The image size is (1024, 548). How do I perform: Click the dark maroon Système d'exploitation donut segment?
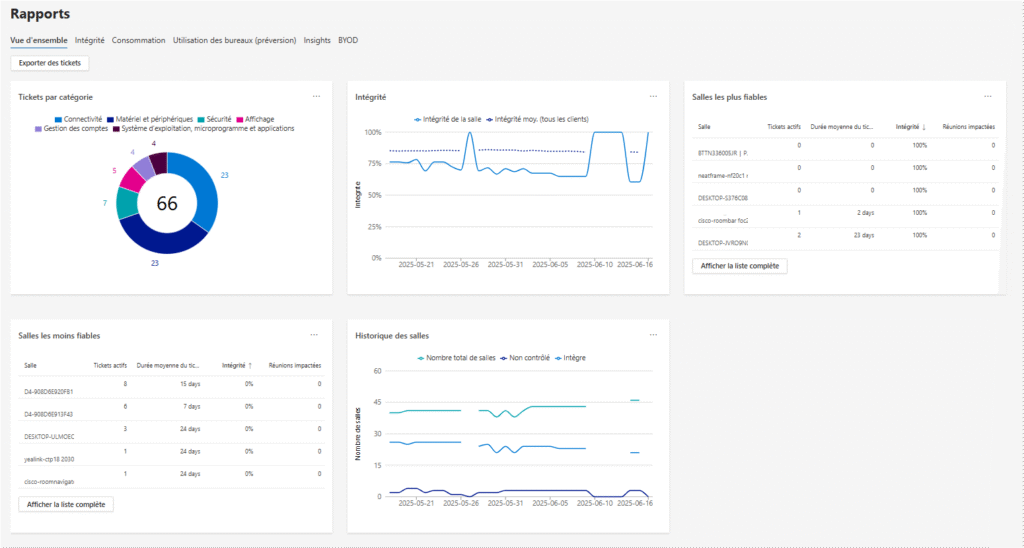[x=159, y=161]
